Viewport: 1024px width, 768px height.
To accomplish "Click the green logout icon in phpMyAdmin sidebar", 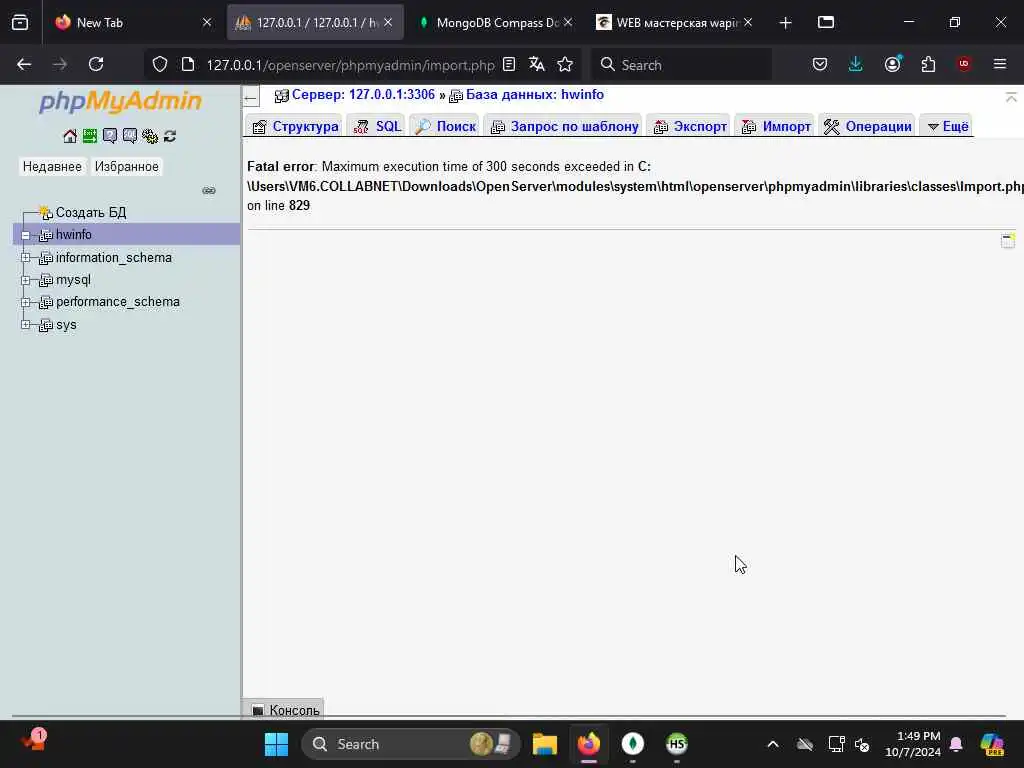I will [89, 136].
